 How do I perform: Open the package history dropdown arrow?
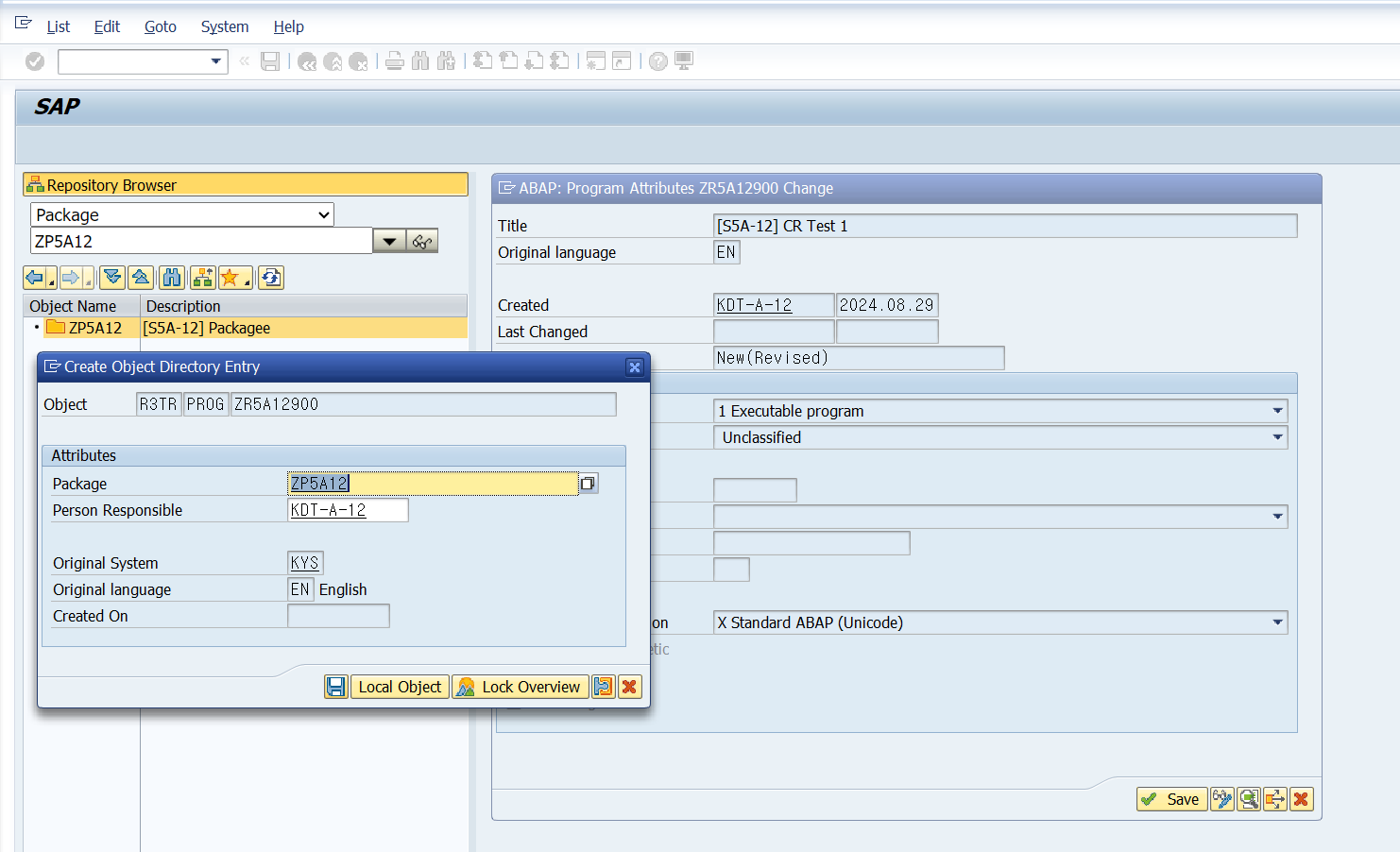pos(389,241)
